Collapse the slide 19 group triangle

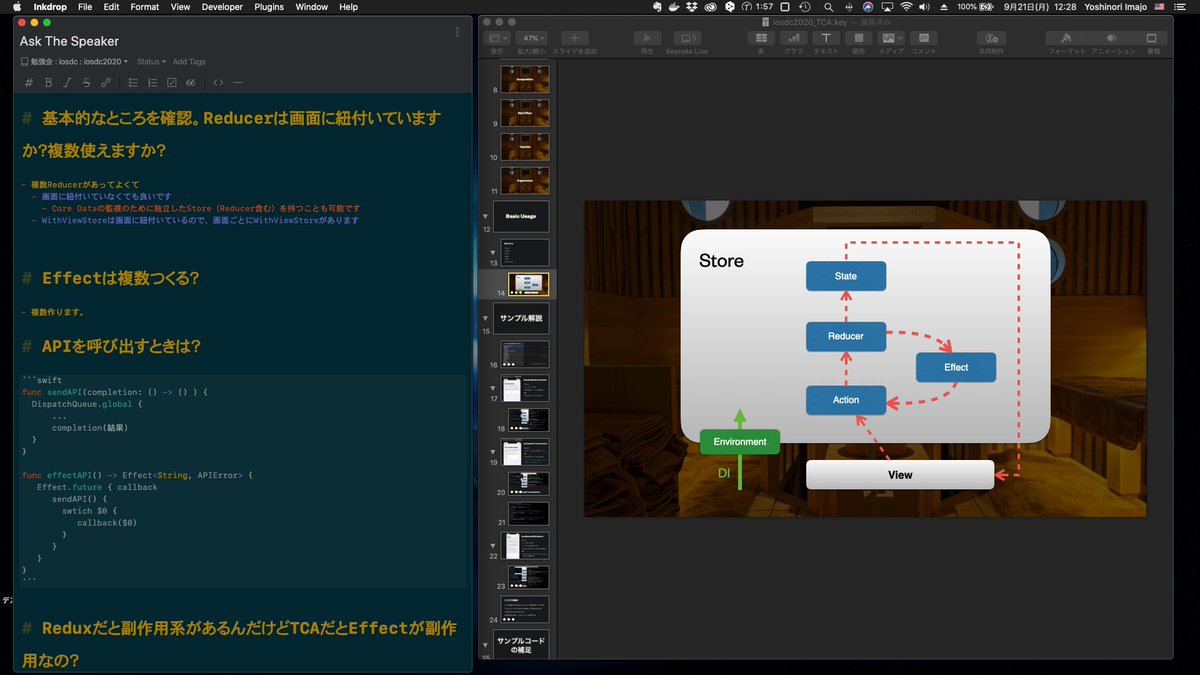click(x=492, y=451)
